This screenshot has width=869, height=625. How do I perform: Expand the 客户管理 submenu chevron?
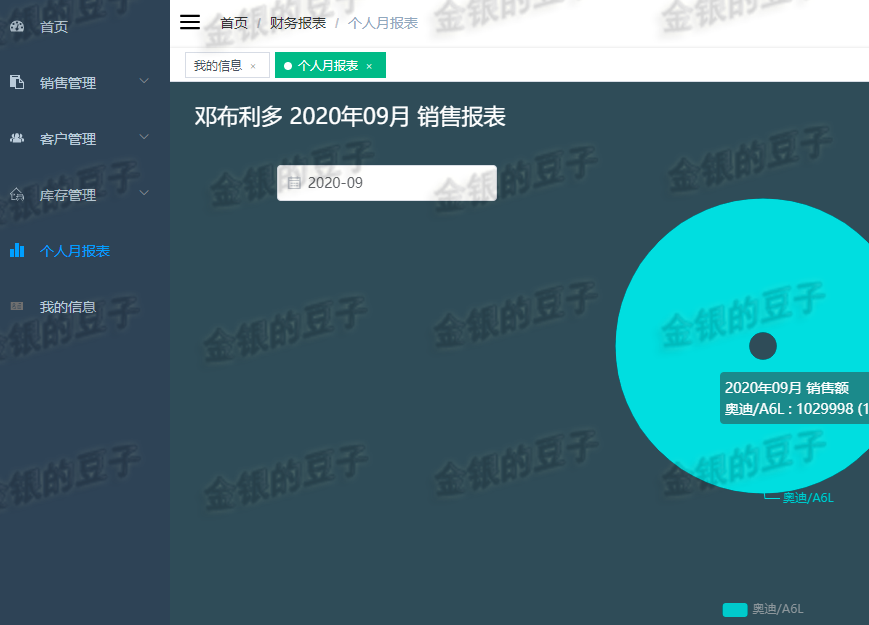(143, 138)
